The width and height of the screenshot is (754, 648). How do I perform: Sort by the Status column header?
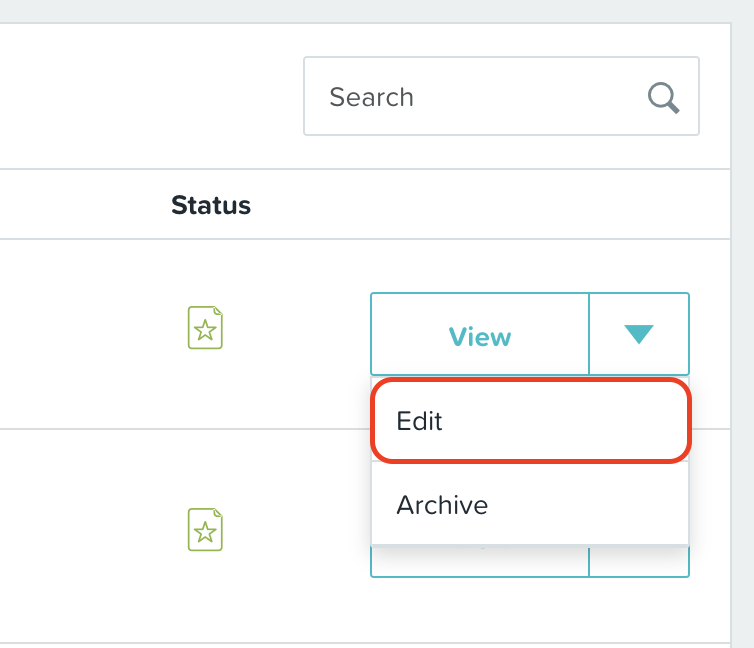(x=211, y=205)
